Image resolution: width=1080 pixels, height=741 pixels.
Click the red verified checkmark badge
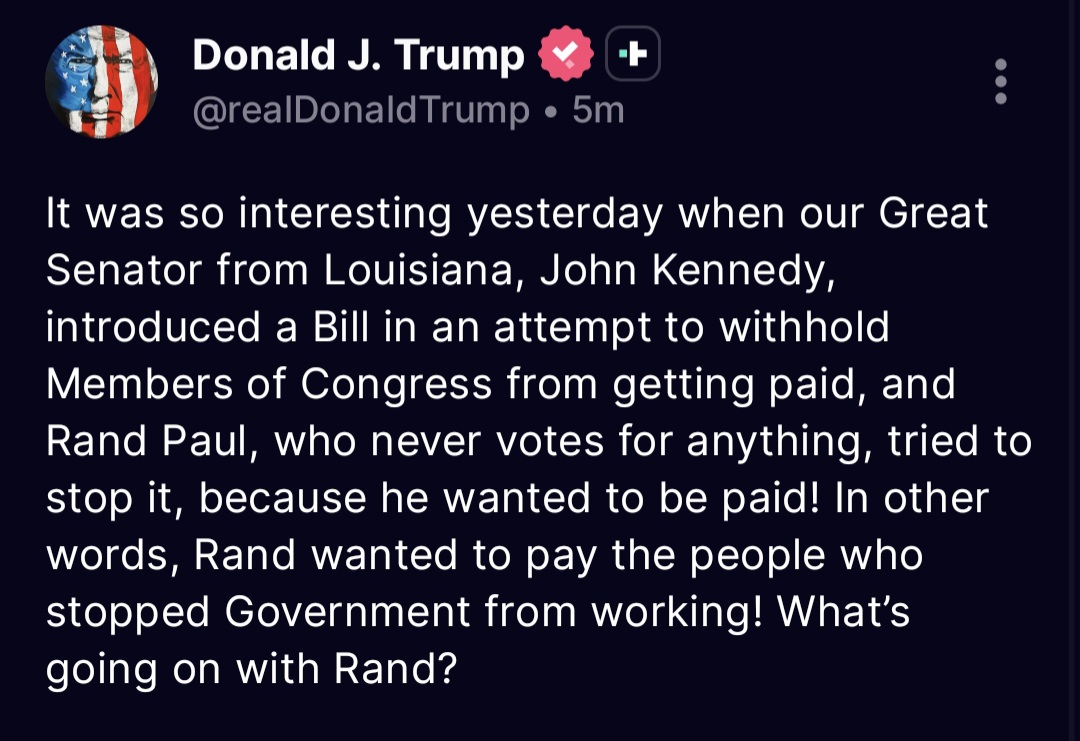566,55
